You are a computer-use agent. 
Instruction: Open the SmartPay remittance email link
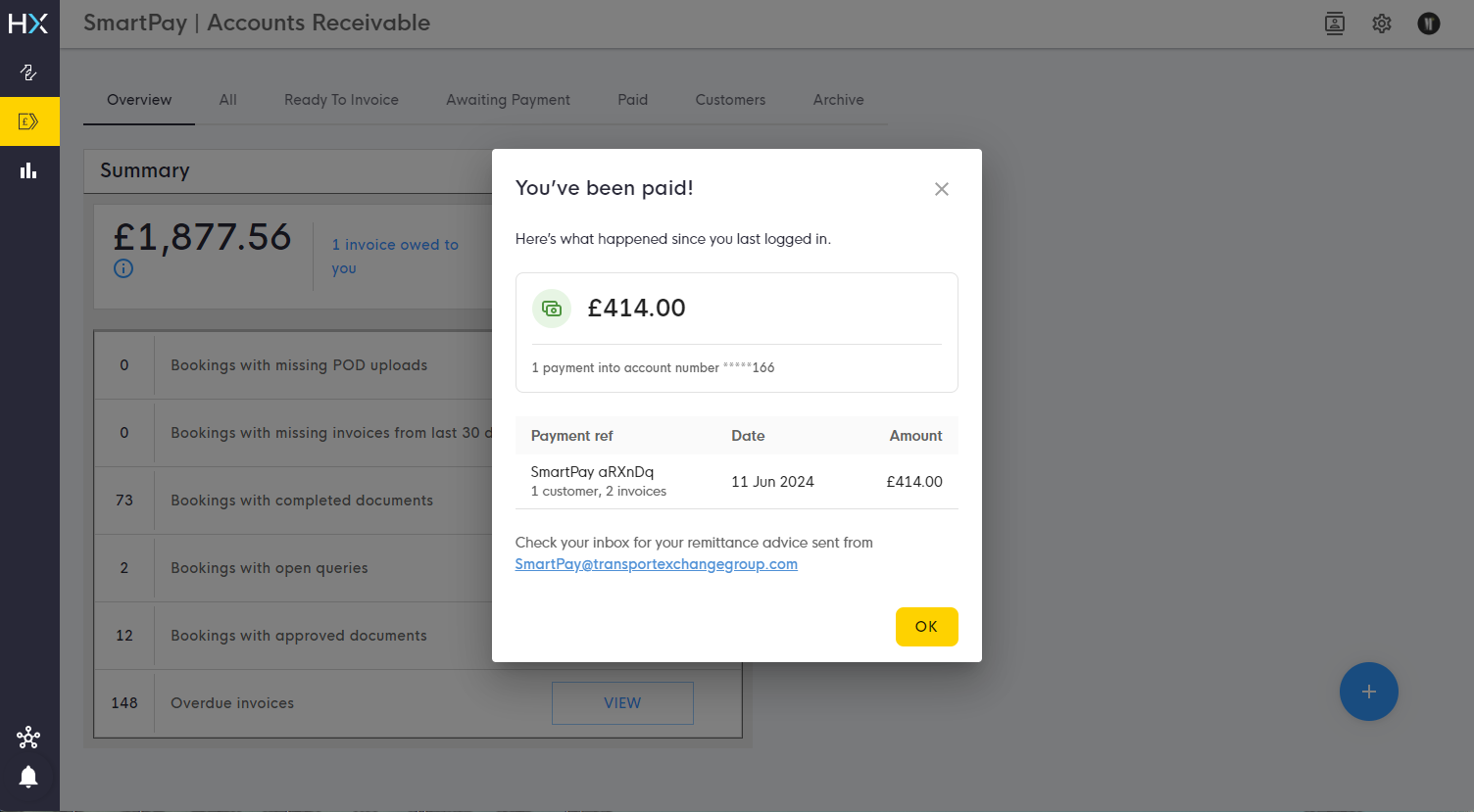point(657,564)
